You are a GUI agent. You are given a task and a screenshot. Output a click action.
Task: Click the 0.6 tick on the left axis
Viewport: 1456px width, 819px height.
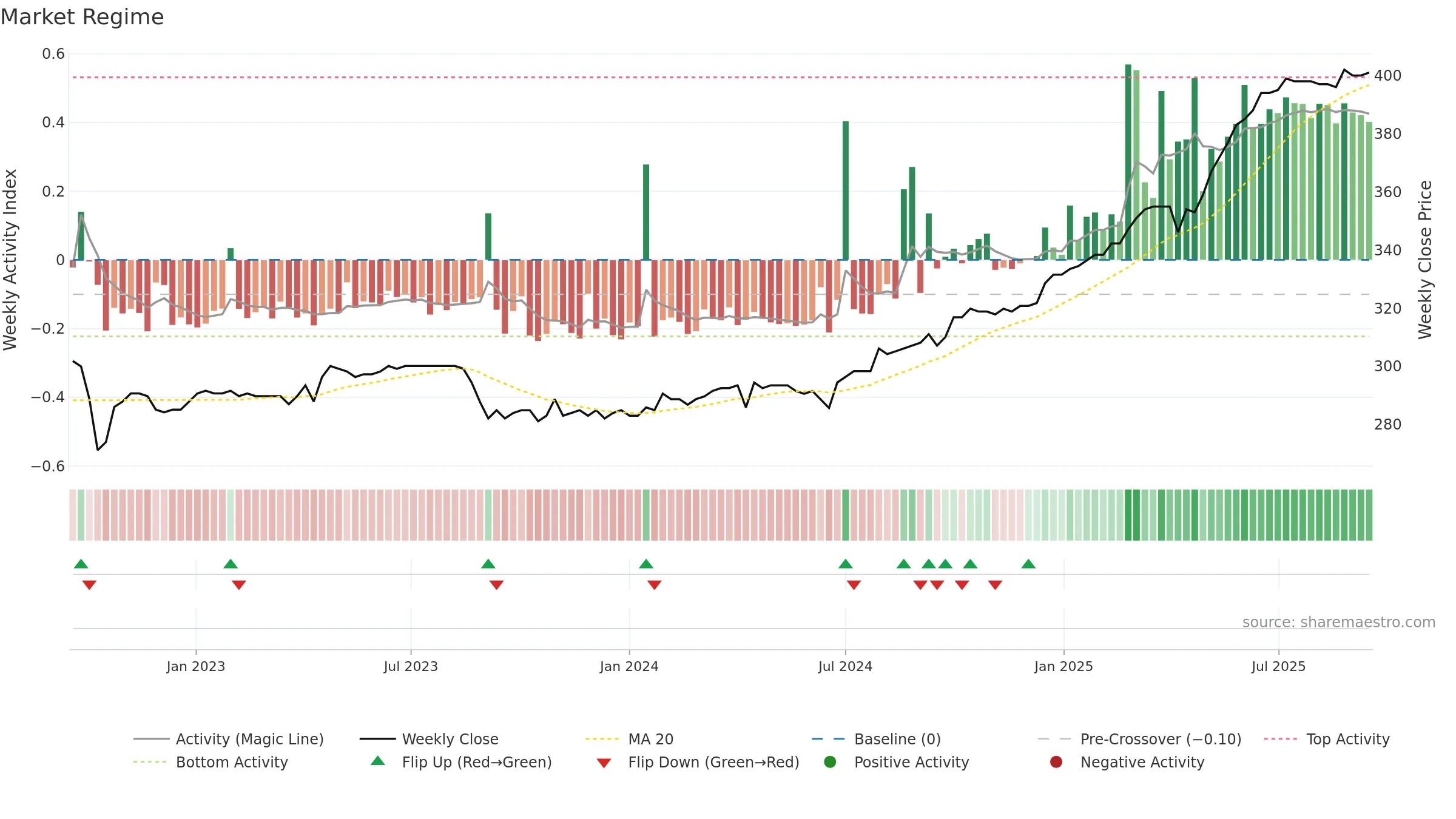point(53,54)
